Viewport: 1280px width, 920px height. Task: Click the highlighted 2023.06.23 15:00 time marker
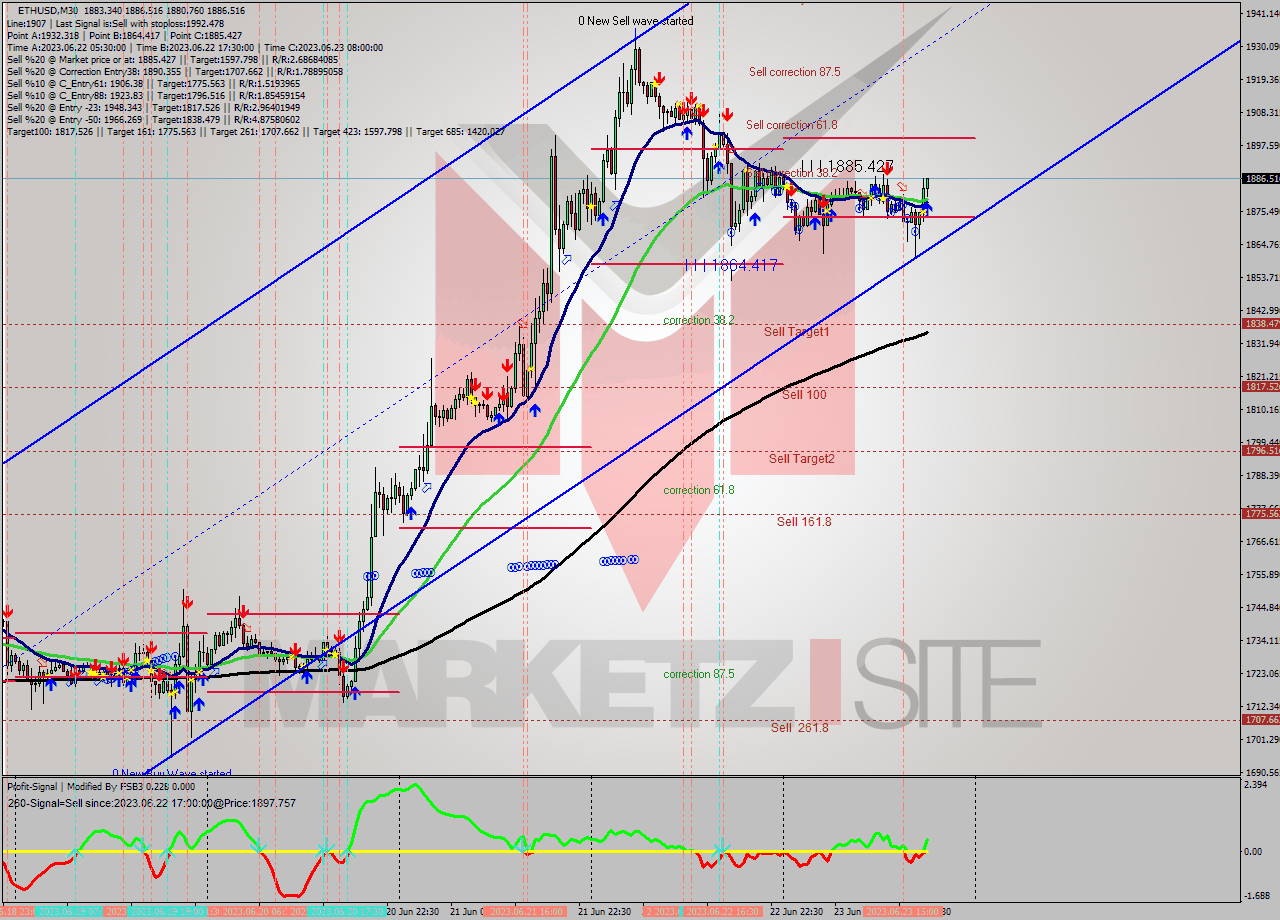tap(902, 912)
